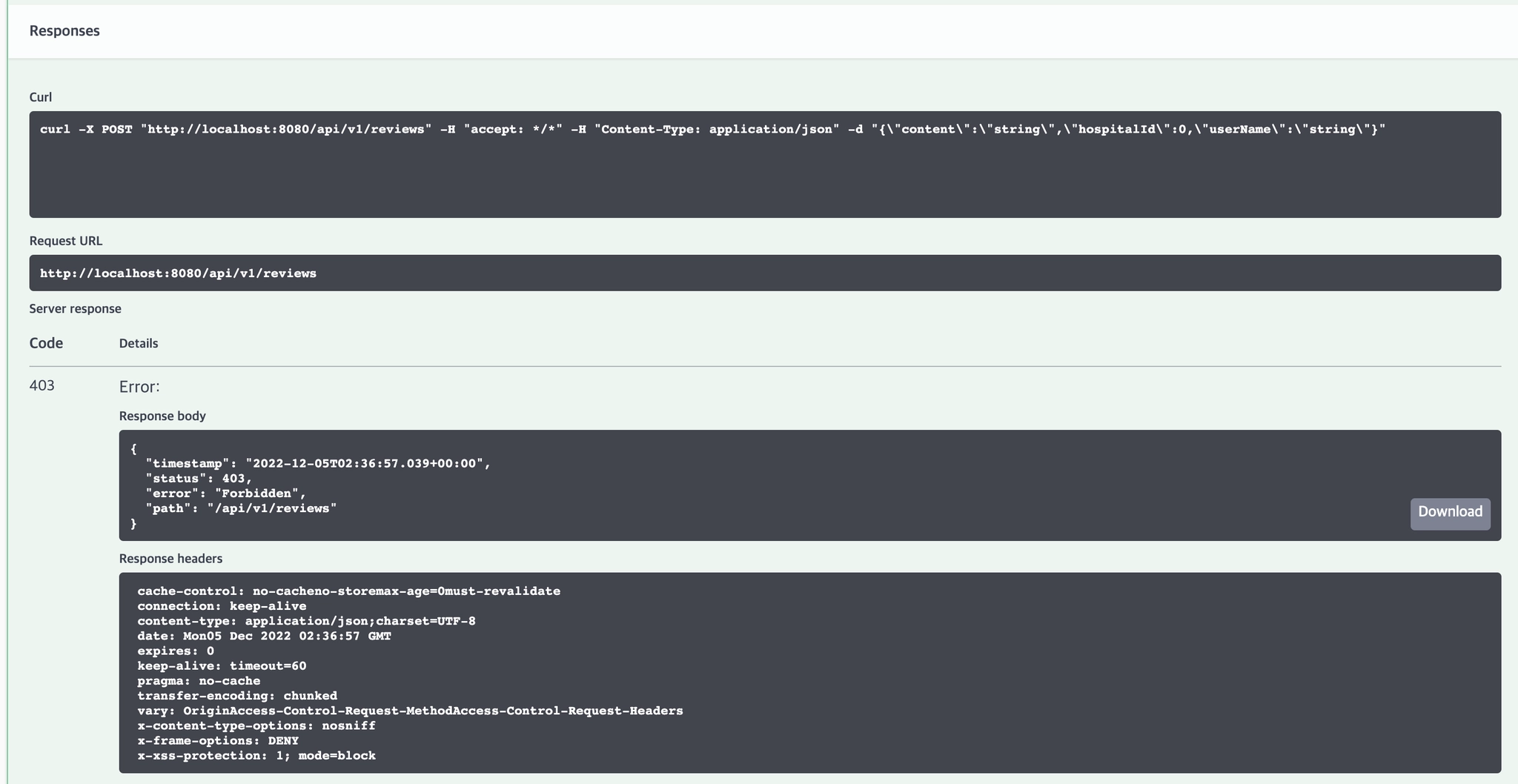Click the Response headers label
The width and height of the screenshot is (1518, 784).
tap(170, 559)
